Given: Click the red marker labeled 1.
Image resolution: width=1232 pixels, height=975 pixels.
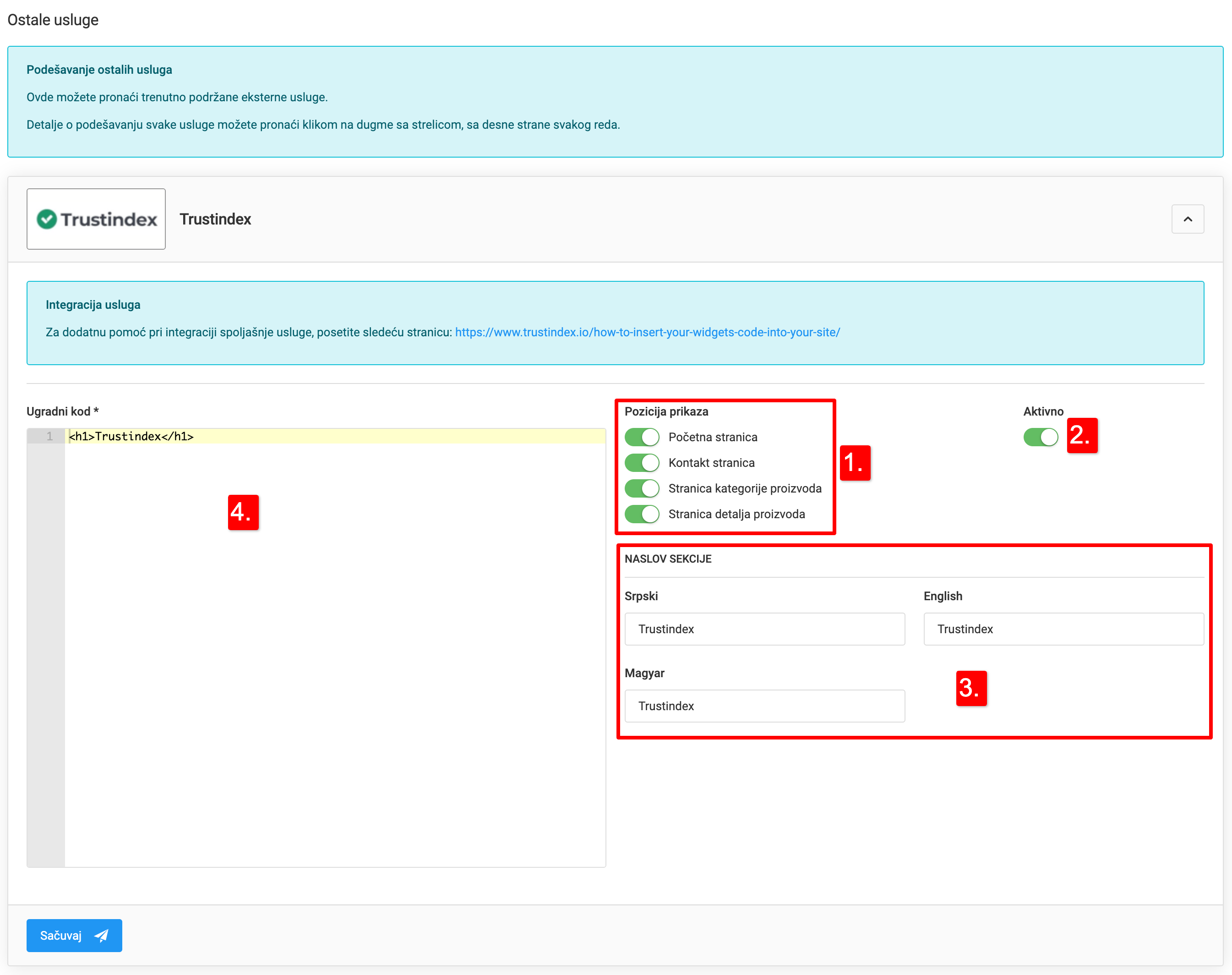Looking at the screenshot, I should [855, 463].
